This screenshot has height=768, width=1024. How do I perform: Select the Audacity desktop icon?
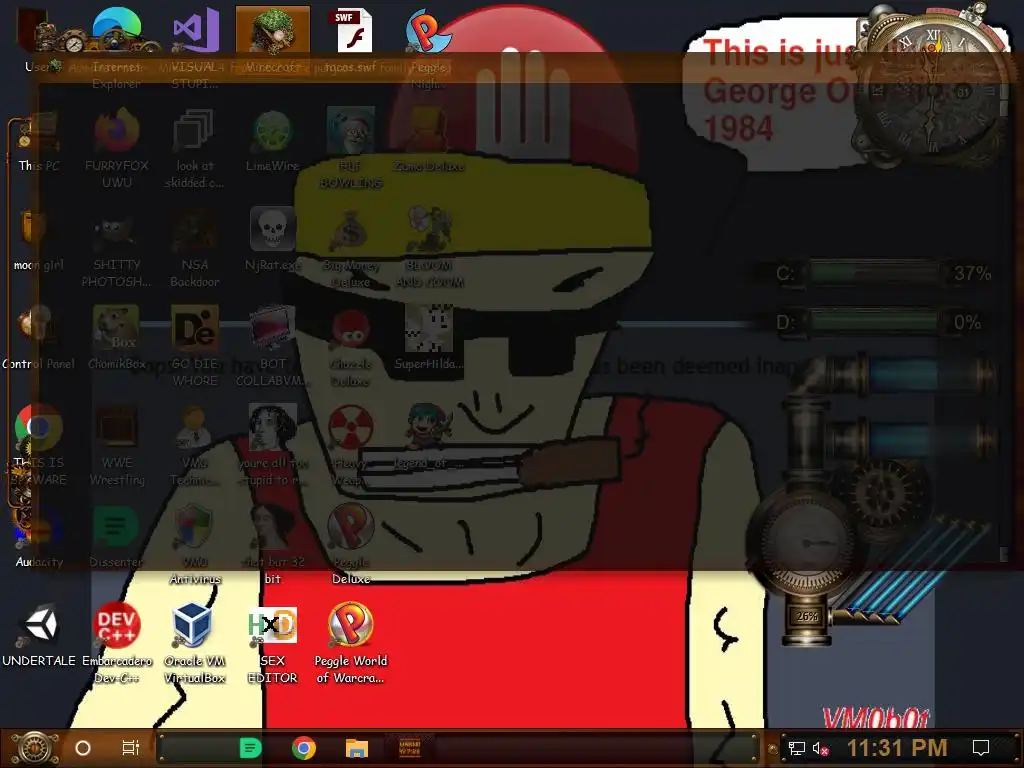pyautogui.click(x=38, y=537)
